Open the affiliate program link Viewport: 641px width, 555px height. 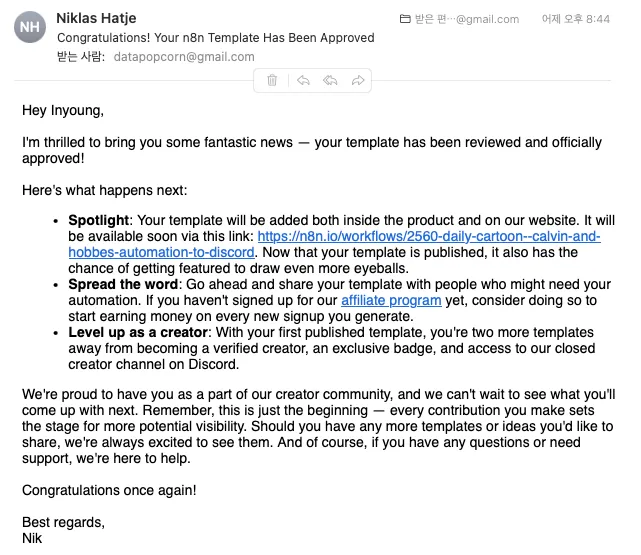[391, 300]
